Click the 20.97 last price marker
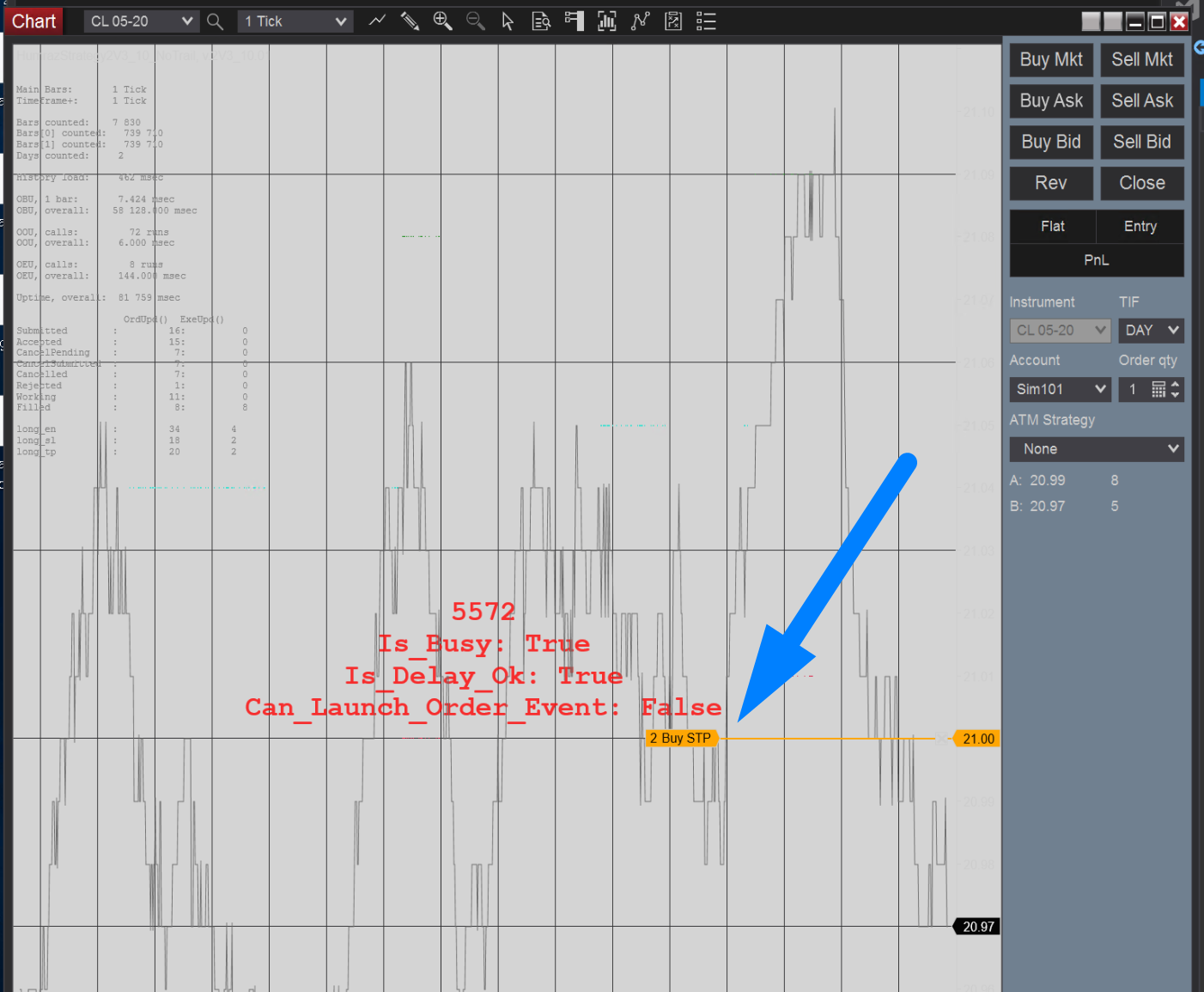Viewport: 1204px width, 992px height. pos(977,927)
